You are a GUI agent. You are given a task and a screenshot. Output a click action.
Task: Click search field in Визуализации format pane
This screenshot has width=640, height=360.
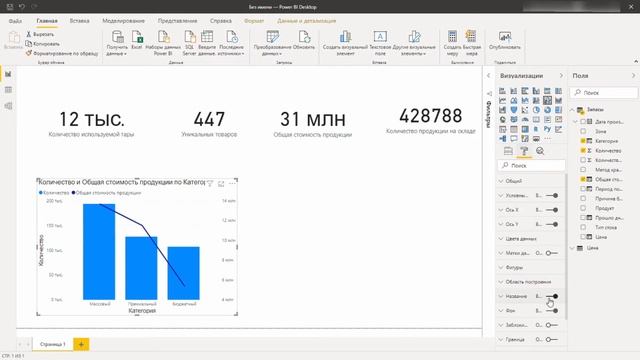(x=532, y=165)
